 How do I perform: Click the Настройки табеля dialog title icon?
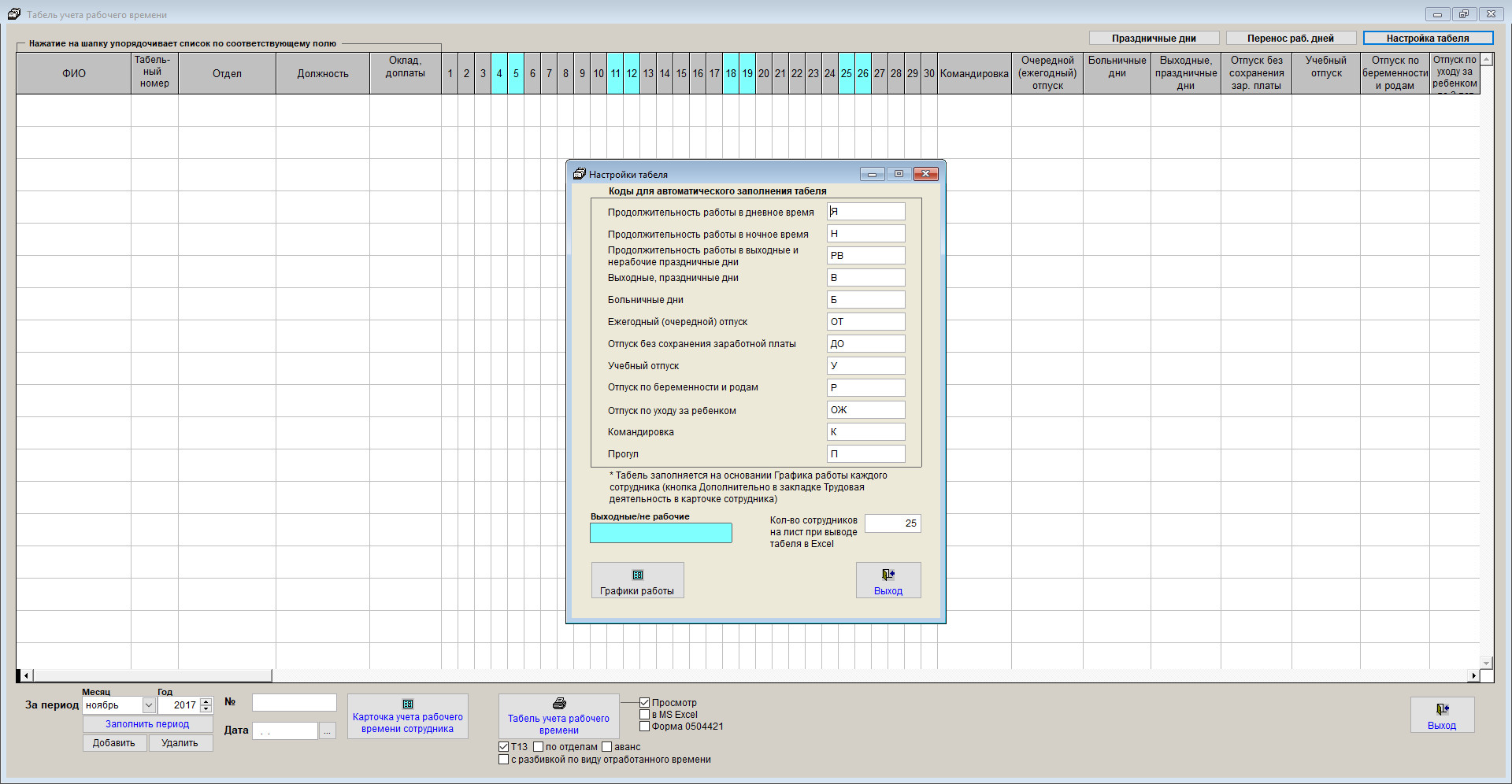click(580, 174)
